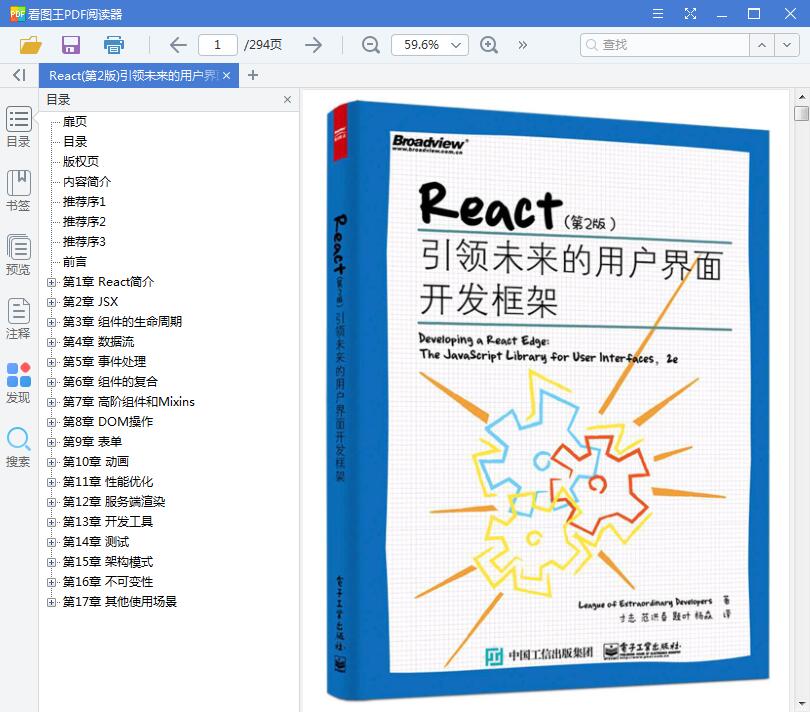
Task: Zoom out with the minus magnifier
Action: (370, 45)
